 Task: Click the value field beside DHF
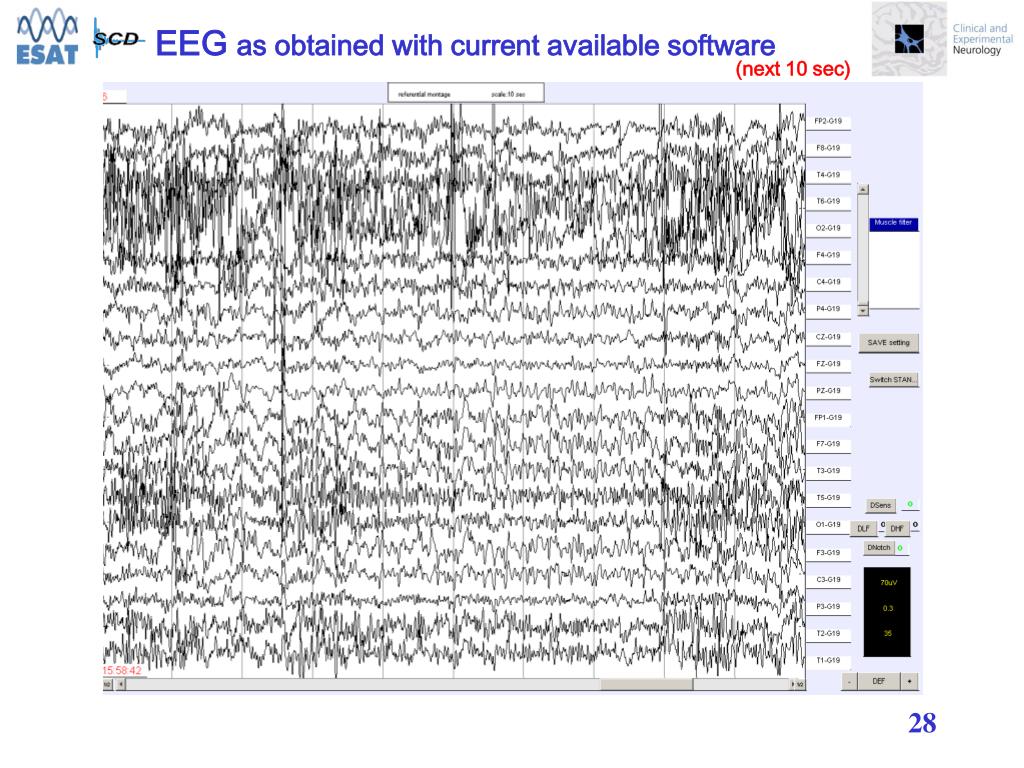(915, 525)
